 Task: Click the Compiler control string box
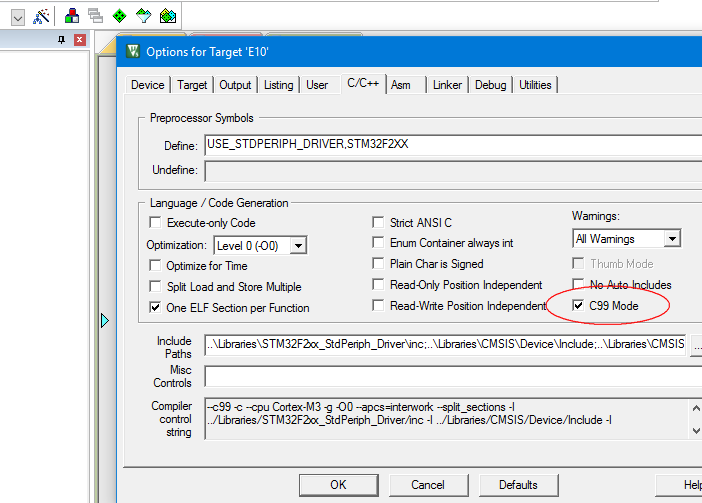[447, 419]
